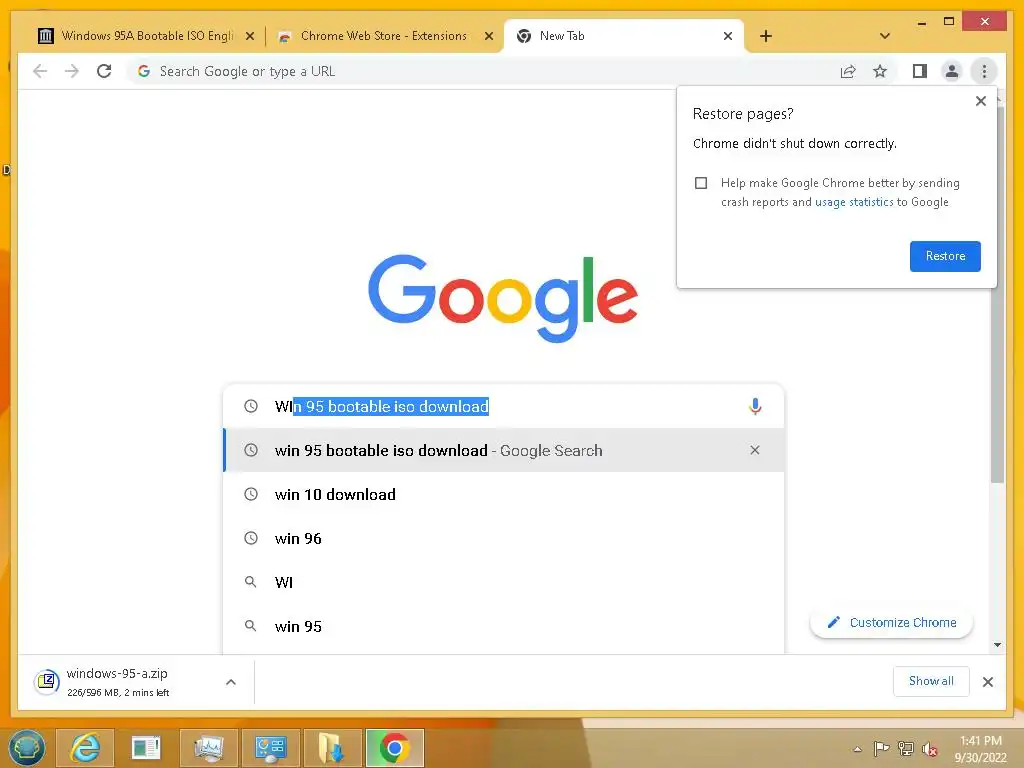Open the network tray icon
This screenshot has height=768, width=1024.
click(x=906, y=748)
